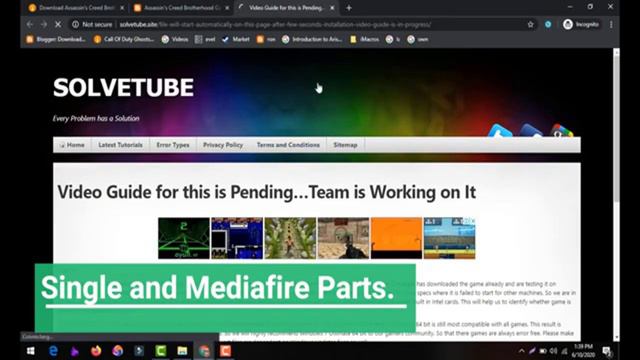Image resolution: width=640 pixels, height=360 pixels.
Task: Click the Google Plus social icon
Action: coord(562,131)
